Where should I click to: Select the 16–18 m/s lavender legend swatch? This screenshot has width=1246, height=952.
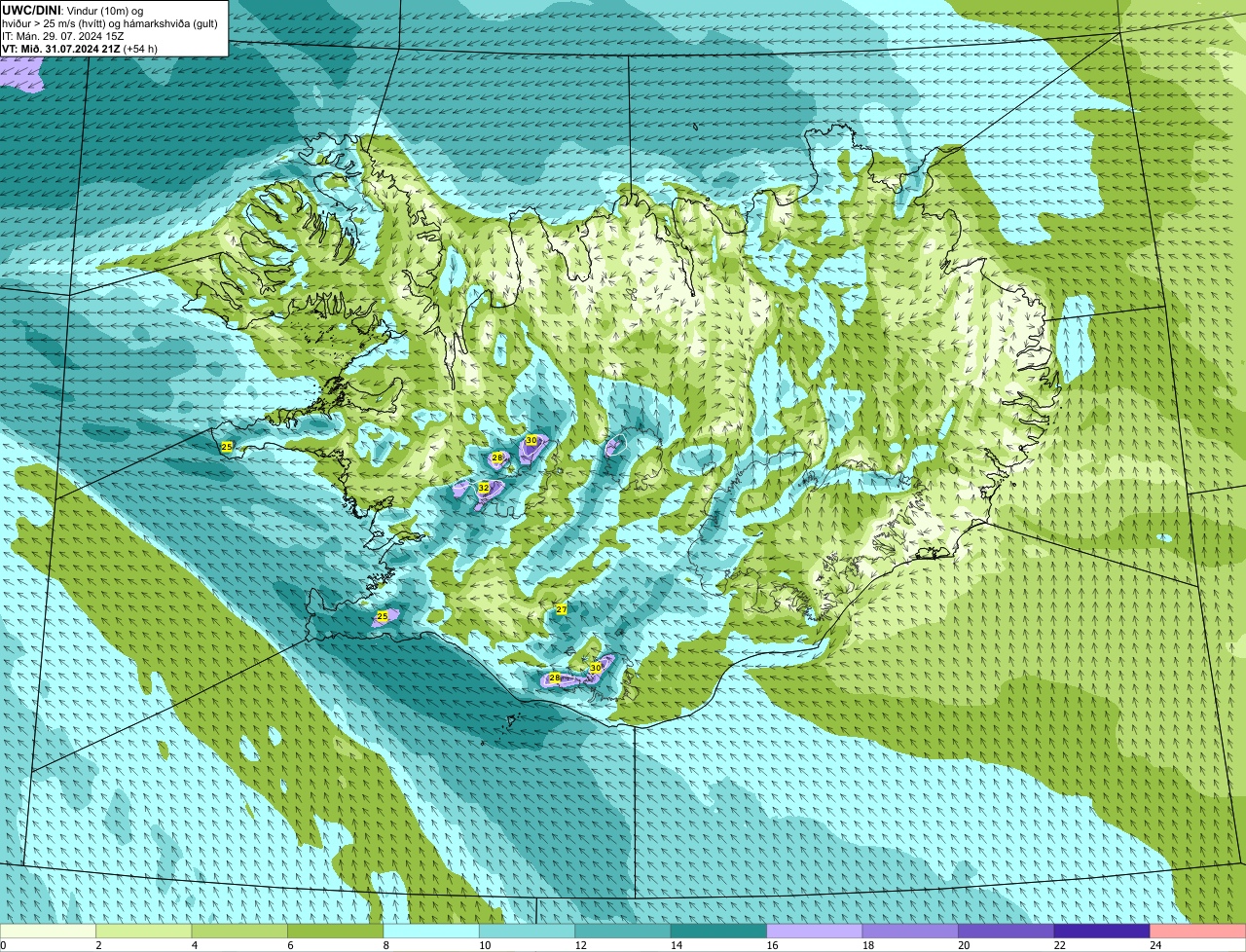click(x=815, y=931)
